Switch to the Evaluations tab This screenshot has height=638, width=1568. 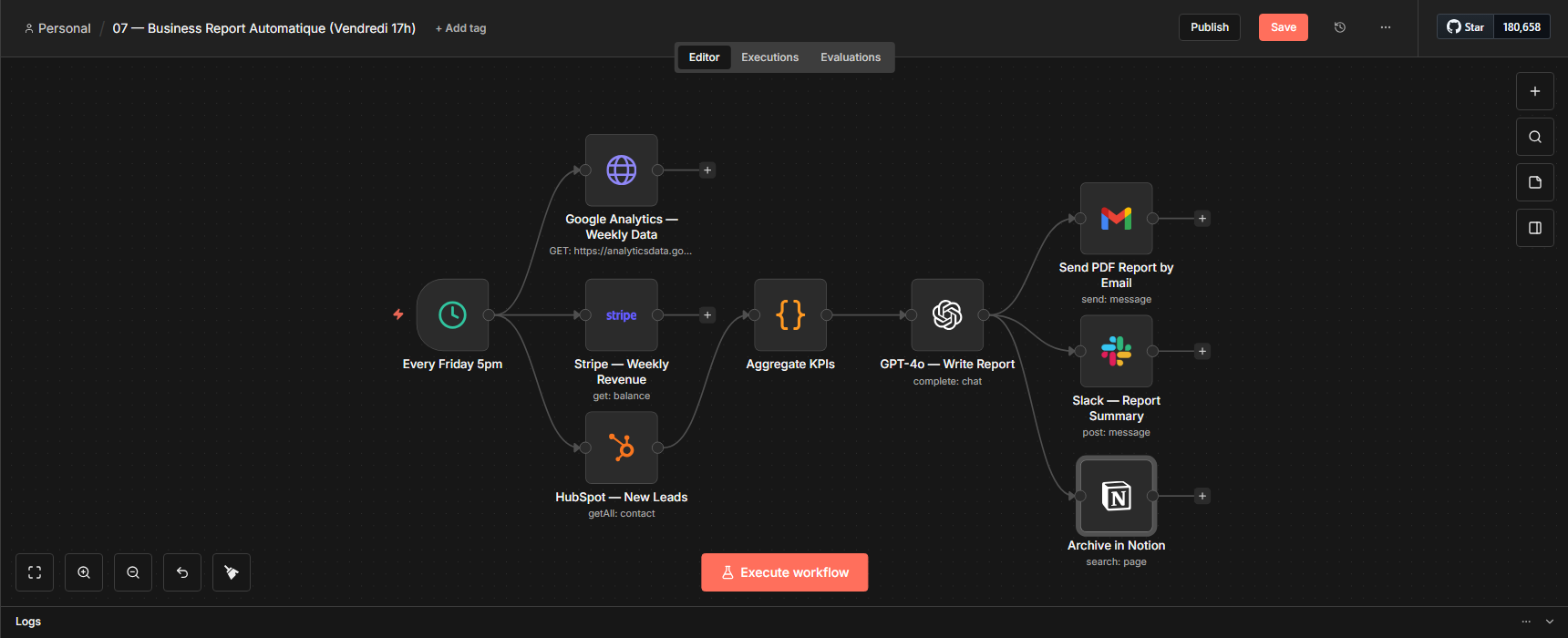pyautogui.click(x=851, y=57)
